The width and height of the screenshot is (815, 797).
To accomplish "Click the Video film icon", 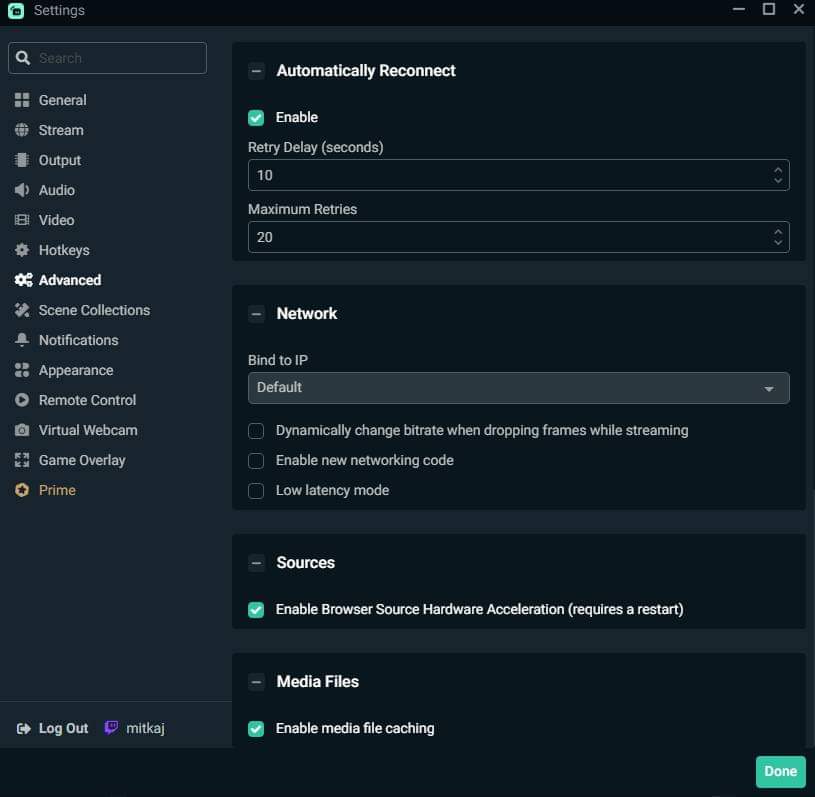I will click(22, 220).
